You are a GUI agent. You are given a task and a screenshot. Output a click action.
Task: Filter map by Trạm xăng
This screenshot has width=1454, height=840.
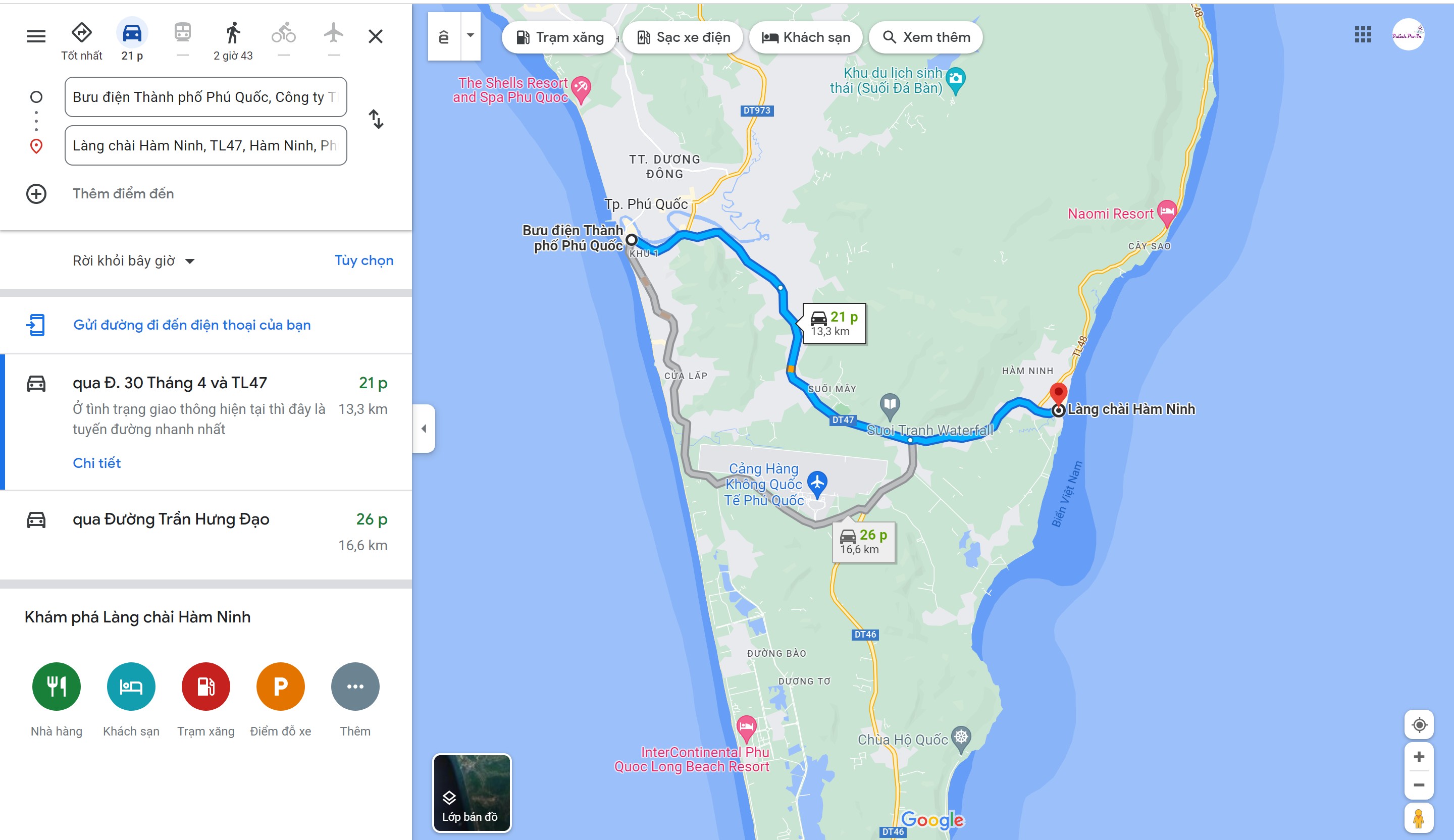(559, 37)
